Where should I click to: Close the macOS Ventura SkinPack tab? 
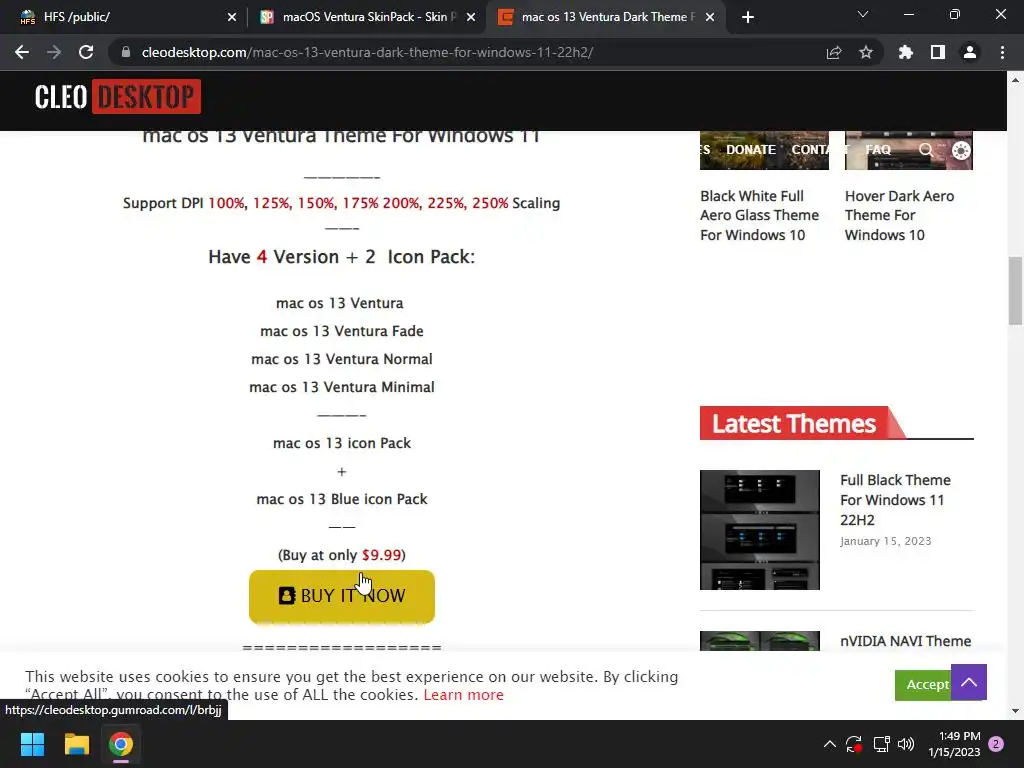471,17
